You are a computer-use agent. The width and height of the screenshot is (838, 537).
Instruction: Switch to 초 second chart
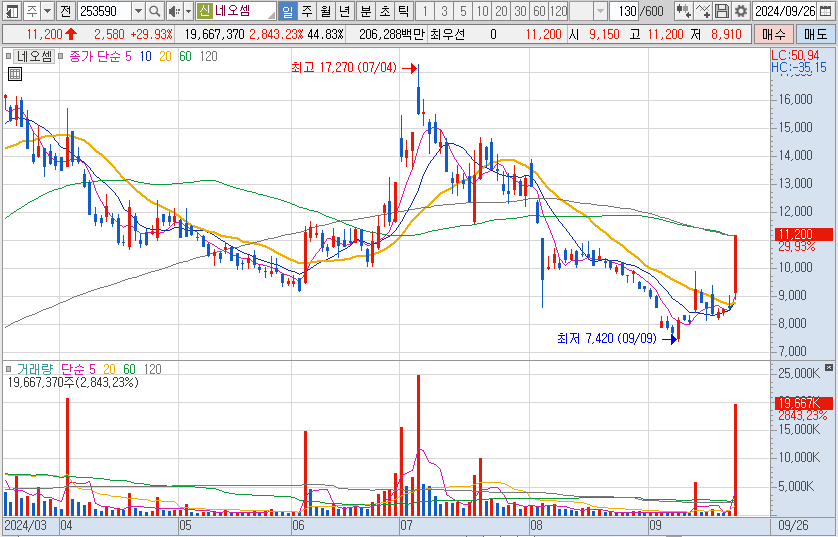click(385, 11)
